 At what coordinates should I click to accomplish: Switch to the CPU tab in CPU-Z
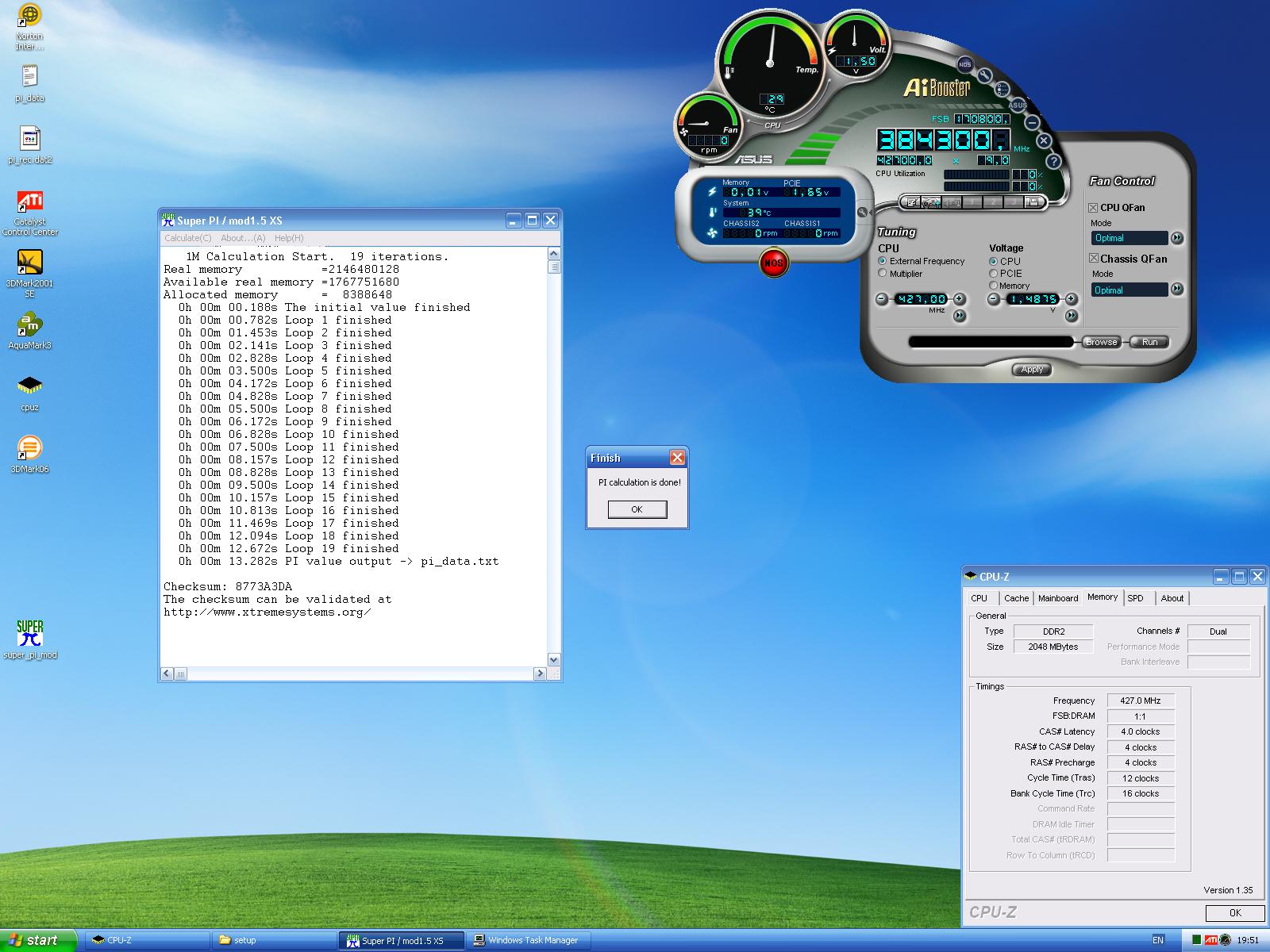point(979,598)
